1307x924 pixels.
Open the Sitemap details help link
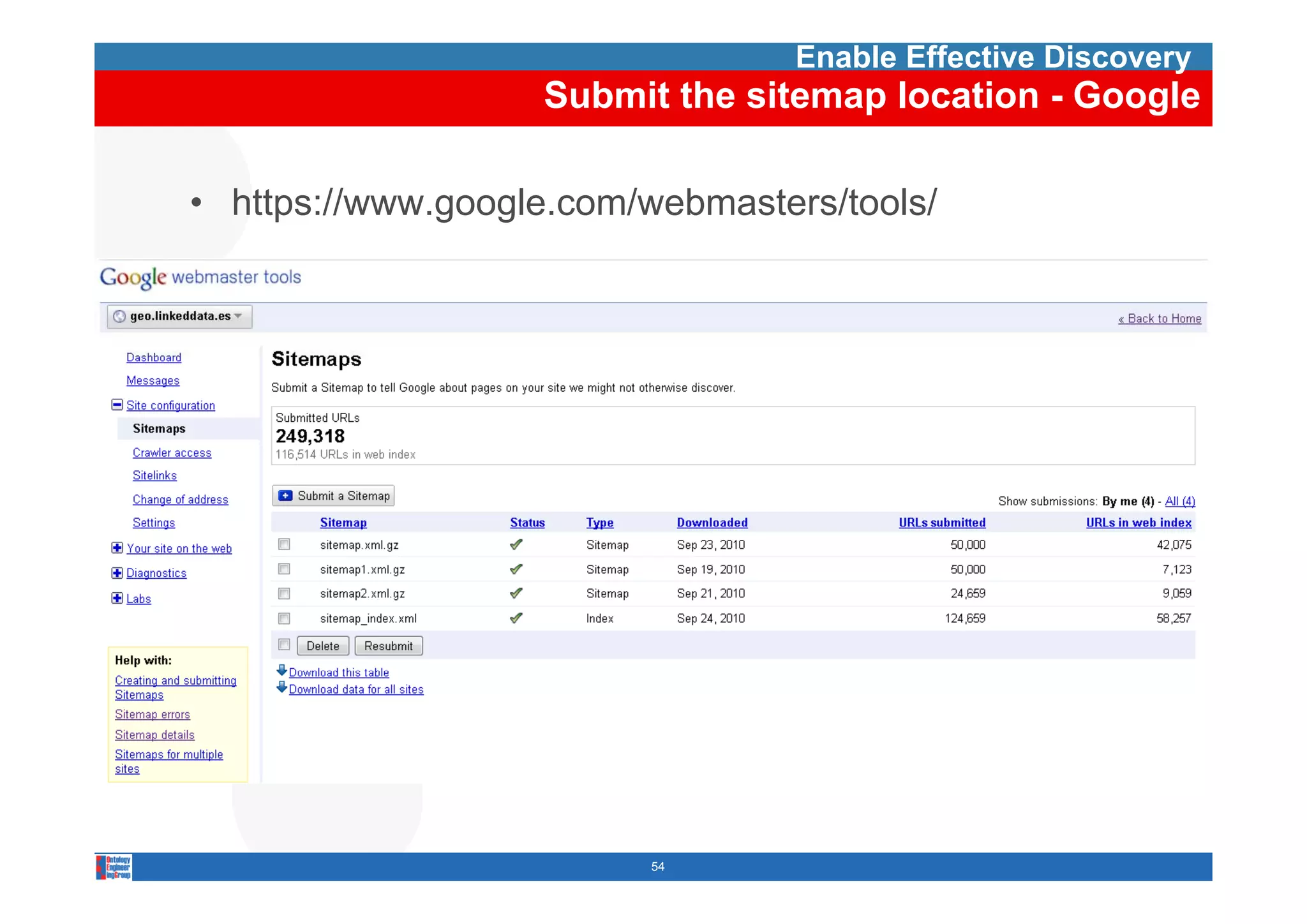click(x=154, y=735)
